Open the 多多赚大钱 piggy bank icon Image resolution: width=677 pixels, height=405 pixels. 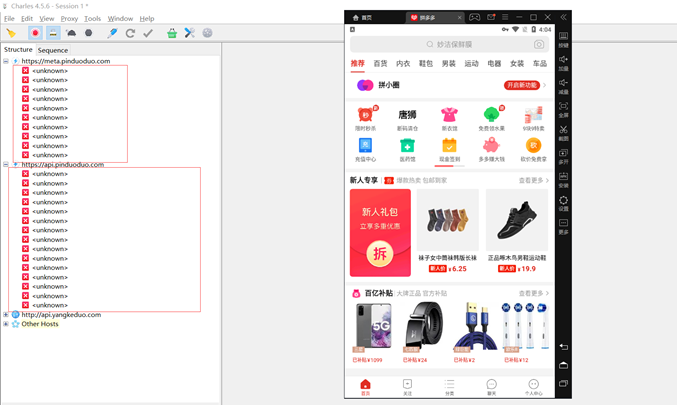pyautogui.click(x=491, y=149)
